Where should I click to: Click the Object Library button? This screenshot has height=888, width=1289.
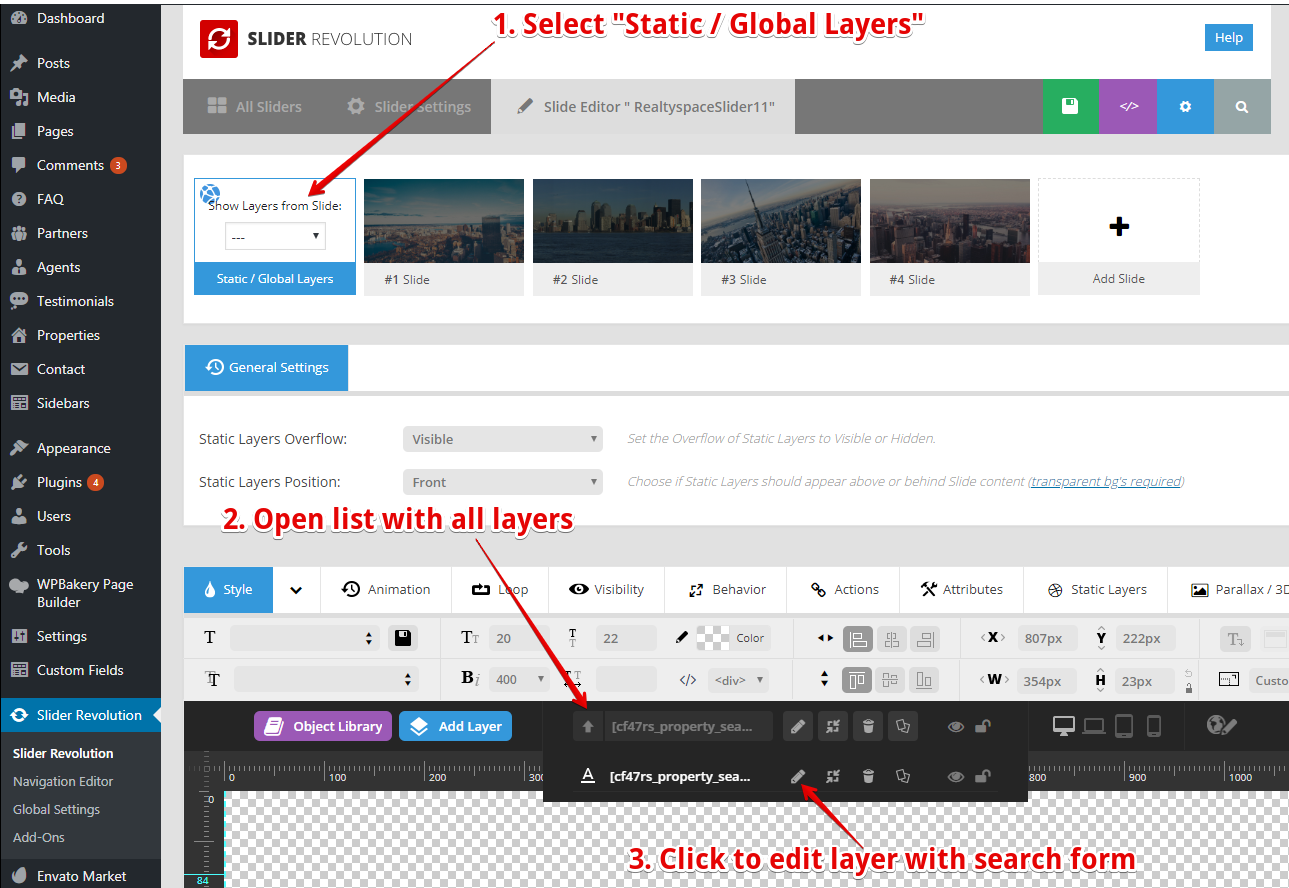pyautogui.click(x=322, y=727)
